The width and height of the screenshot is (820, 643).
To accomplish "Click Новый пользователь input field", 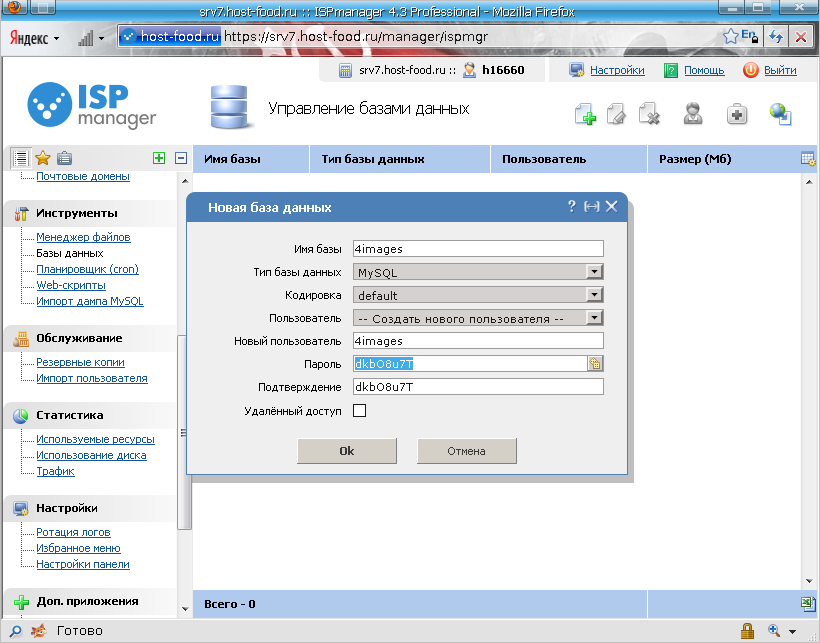I will (478, 341).
